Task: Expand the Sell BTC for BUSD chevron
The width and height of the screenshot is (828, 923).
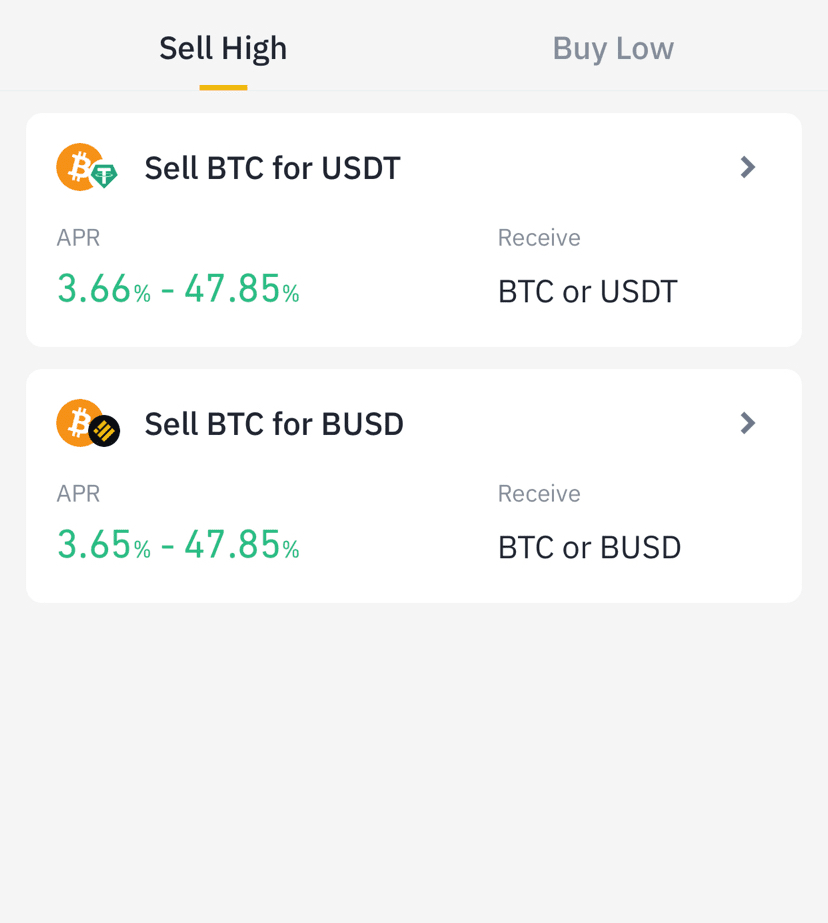Action: tap(747, 423)
